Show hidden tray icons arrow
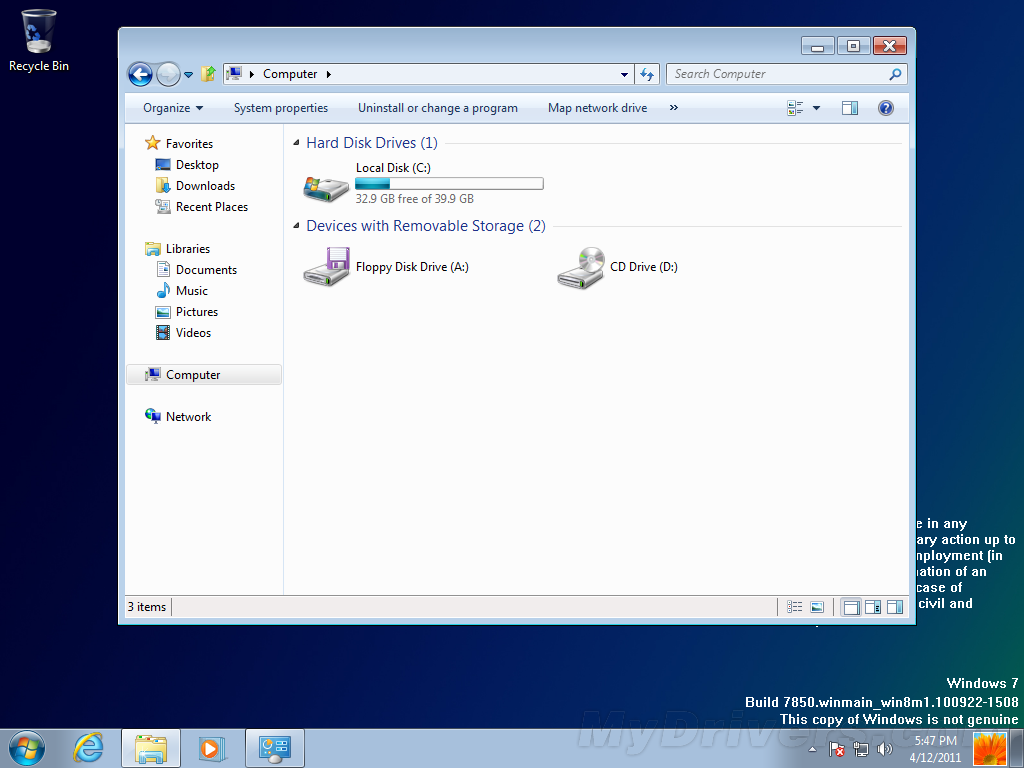 (812, 749)
